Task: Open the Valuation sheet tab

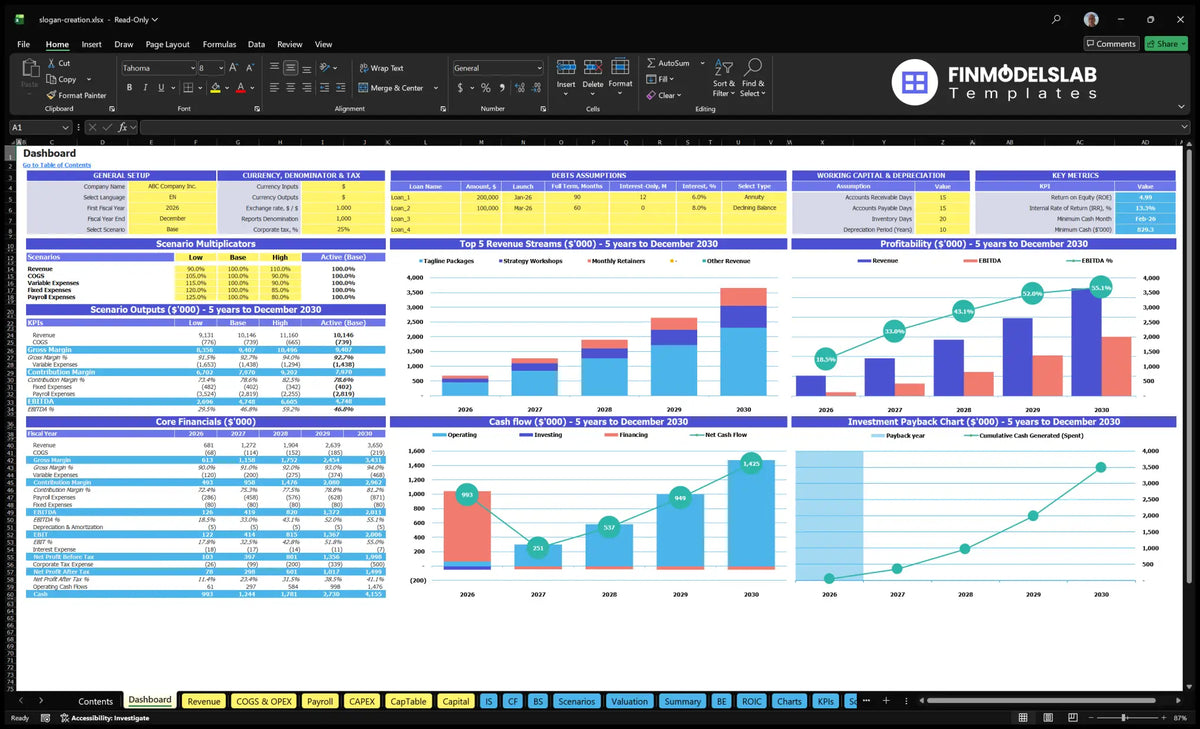Action: point(629,701)
